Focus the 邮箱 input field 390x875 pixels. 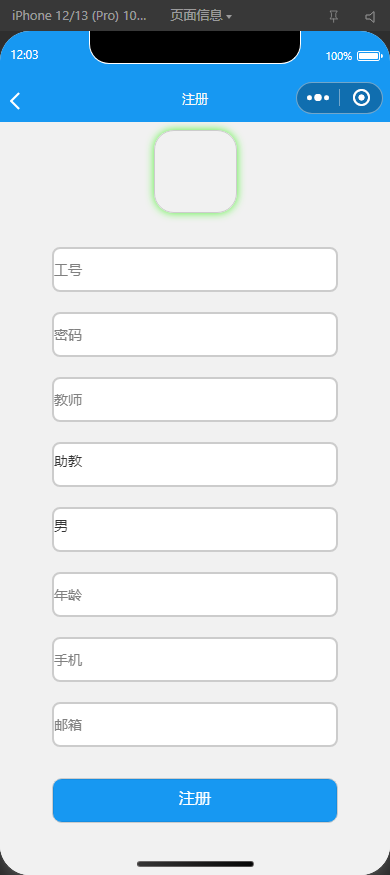195,724
